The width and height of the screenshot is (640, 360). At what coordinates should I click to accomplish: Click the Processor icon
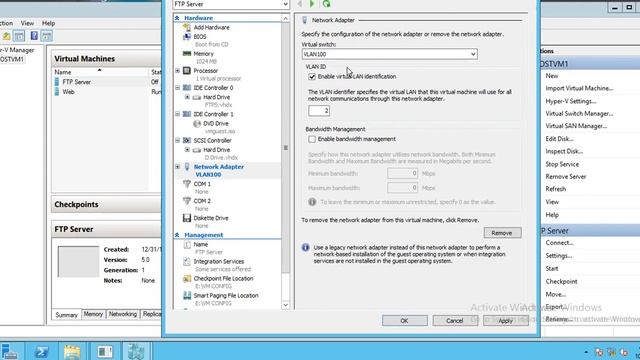pyautogui.click(x=187, y=71)
